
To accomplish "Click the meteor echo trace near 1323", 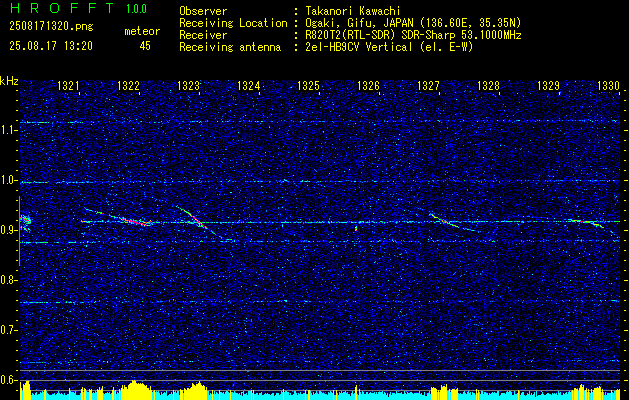I will coord(197,221).
